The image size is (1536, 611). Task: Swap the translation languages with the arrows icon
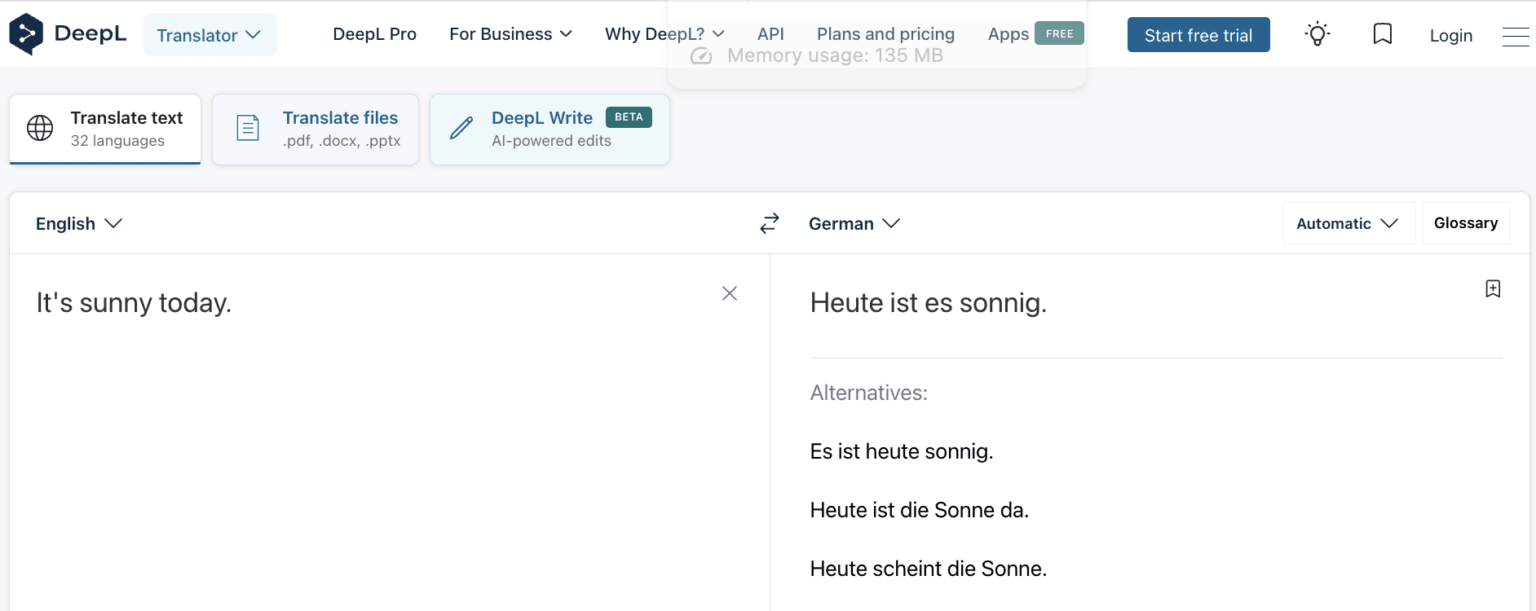pos(769,223)
